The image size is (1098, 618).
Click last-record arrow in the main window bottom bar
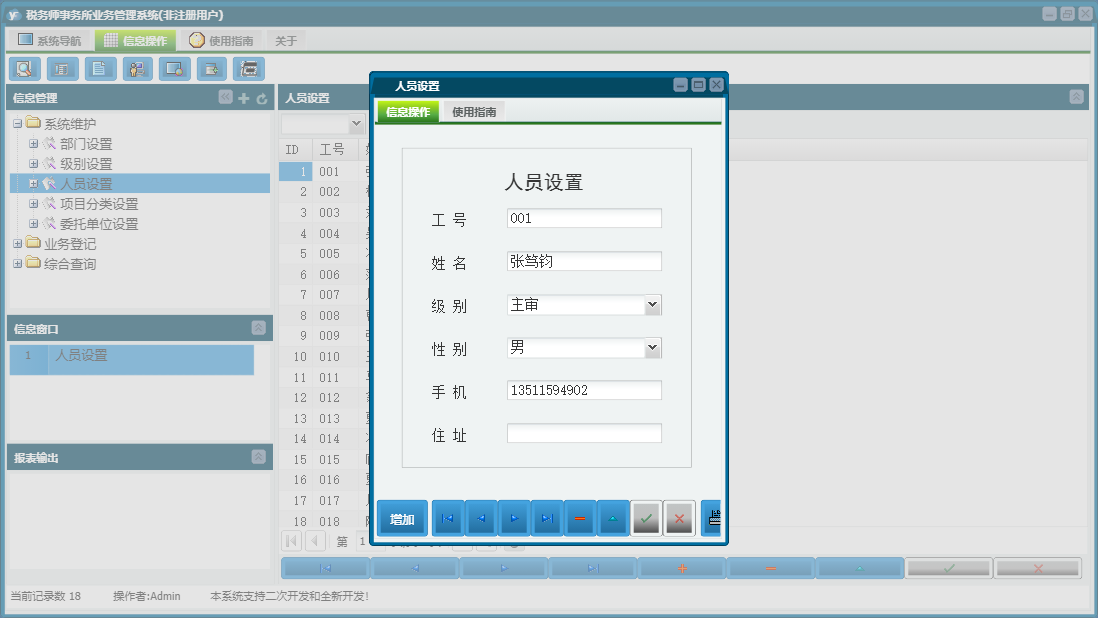click(x=593, y=568)
